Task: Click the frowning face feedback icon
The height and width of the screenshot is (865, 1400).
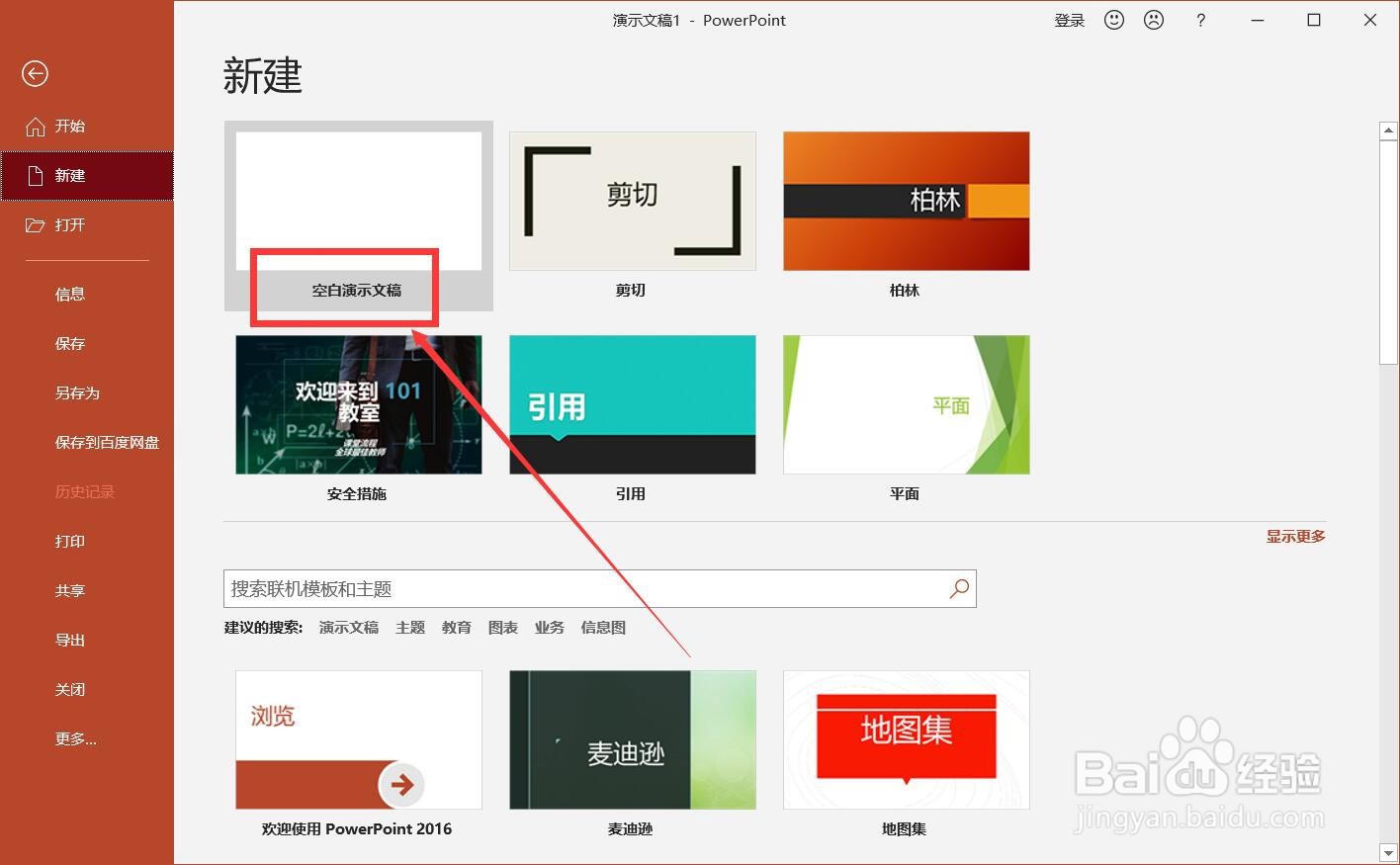Action: (x=1154, y=20)
